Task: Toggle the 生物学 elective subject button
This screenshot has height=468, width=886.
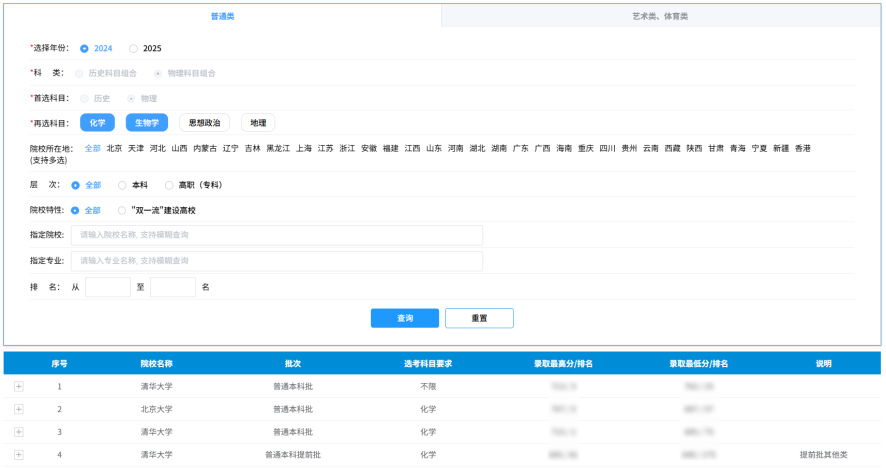Action: tap(146, 123)
